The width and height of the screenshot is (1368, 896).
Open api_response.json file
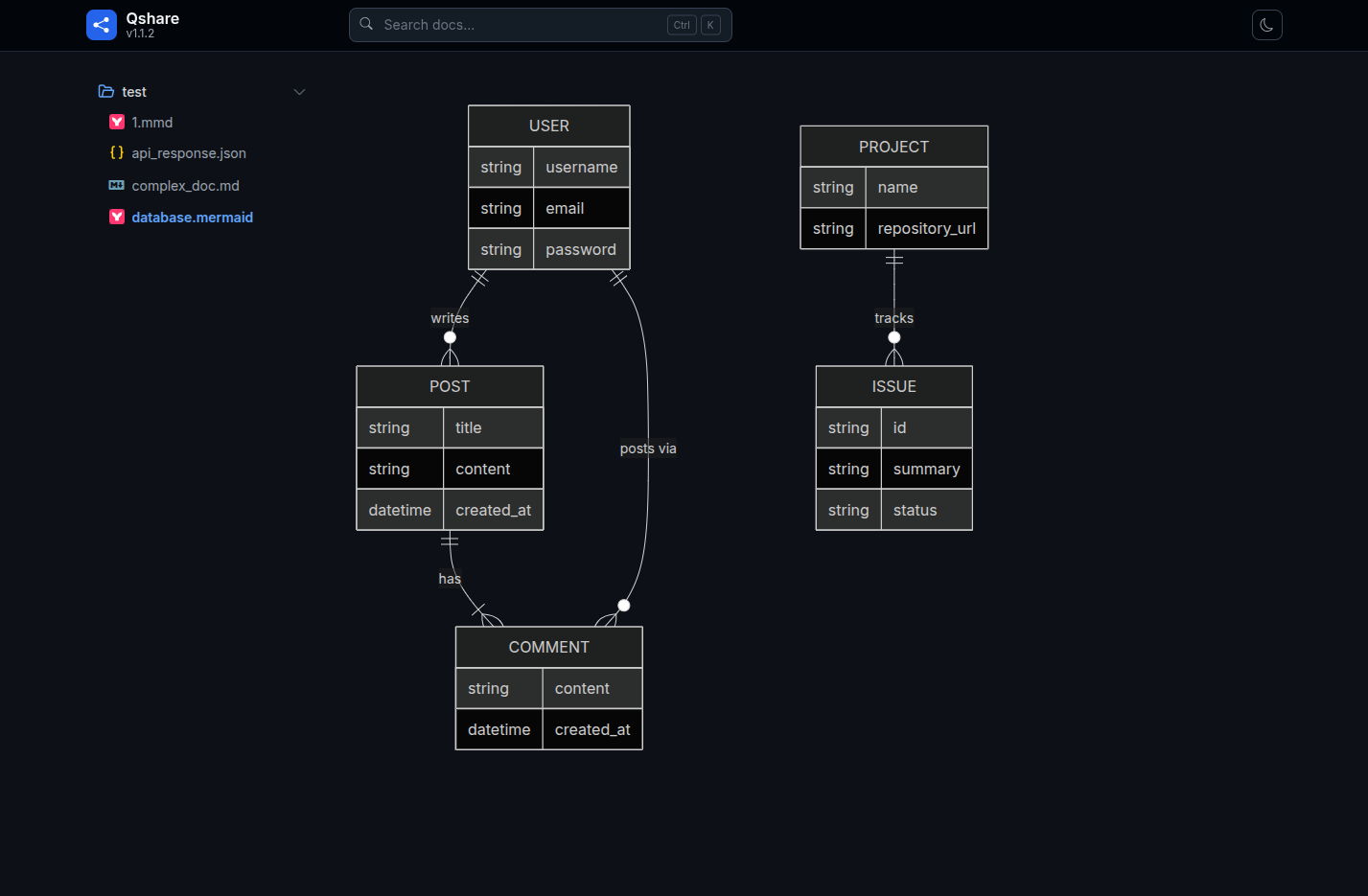189,153
